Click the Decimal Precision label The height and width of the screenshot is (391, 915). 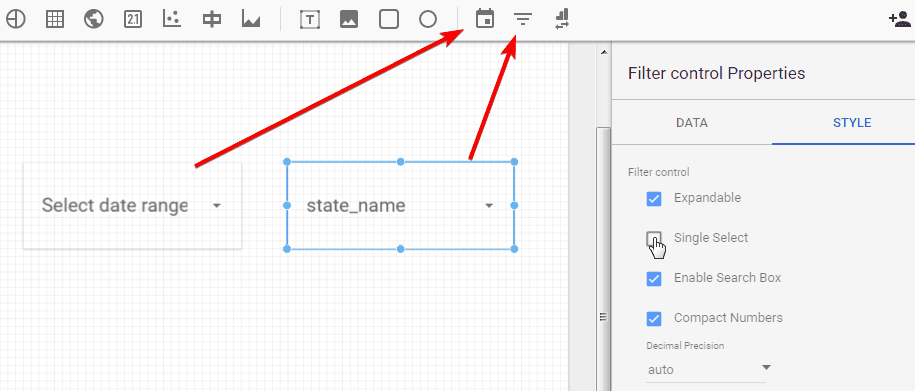point(685,345)
